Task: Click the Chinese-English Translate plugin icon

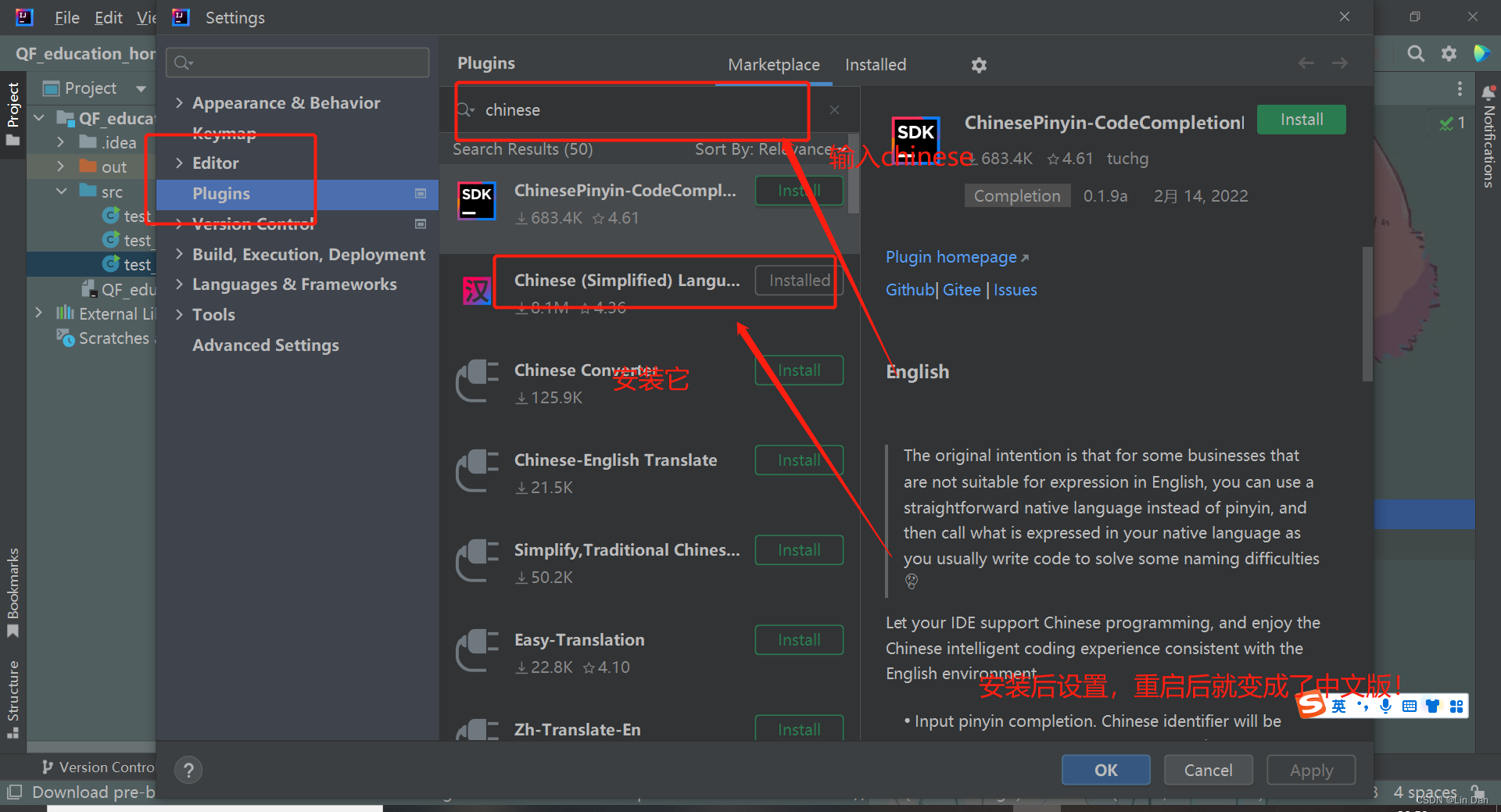Action: 477,470
